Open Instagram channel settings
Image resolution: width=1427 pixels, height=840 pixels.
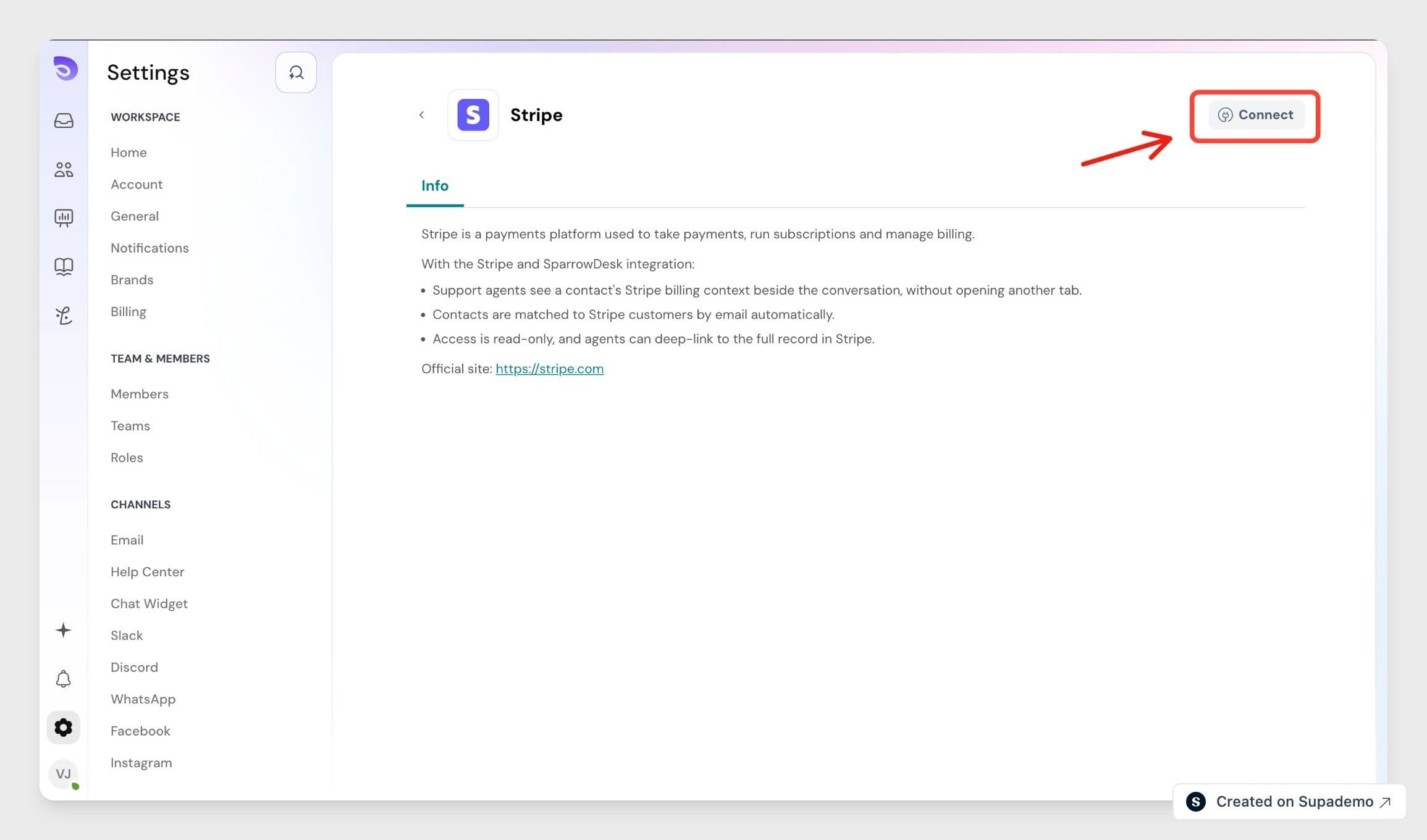[141, 763]
